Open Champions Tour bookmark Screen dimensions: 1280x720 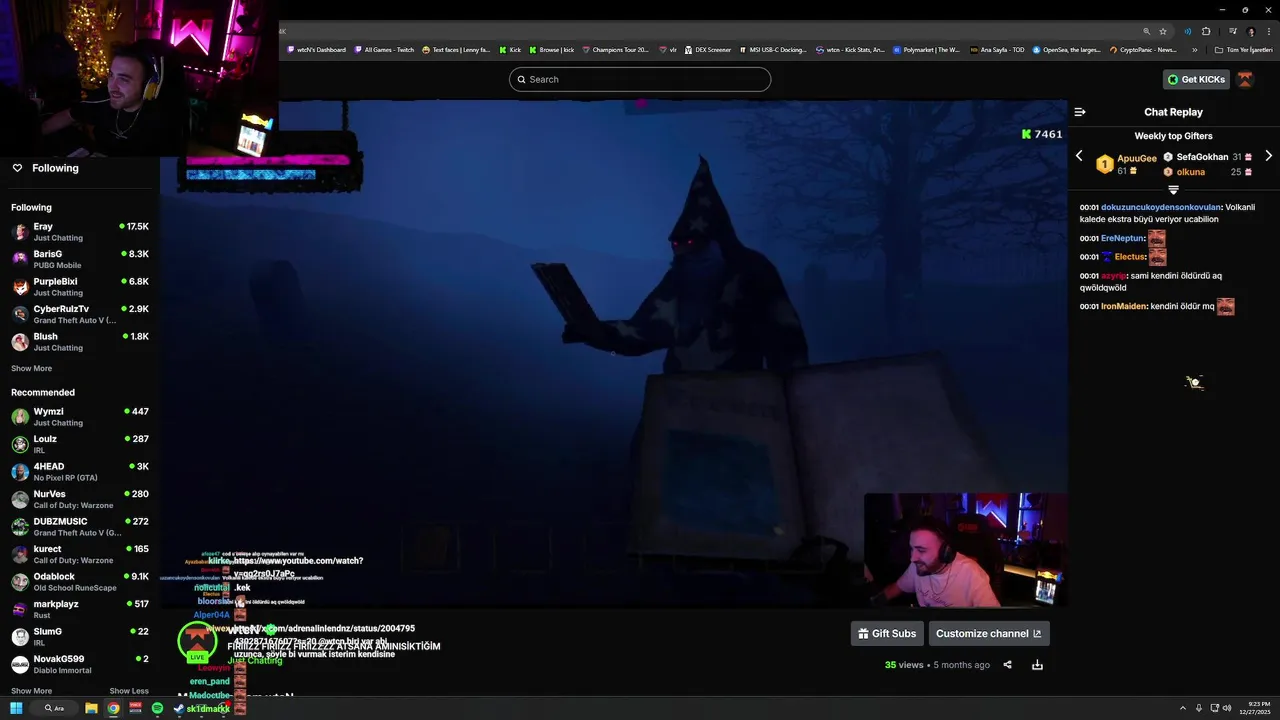click(x=616, y=49)
